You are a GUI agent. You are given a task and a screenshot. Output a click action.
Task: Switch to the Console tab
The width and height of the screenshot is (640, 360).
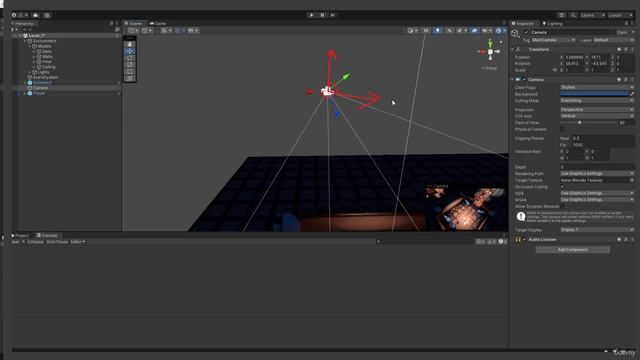click(47, 236)
